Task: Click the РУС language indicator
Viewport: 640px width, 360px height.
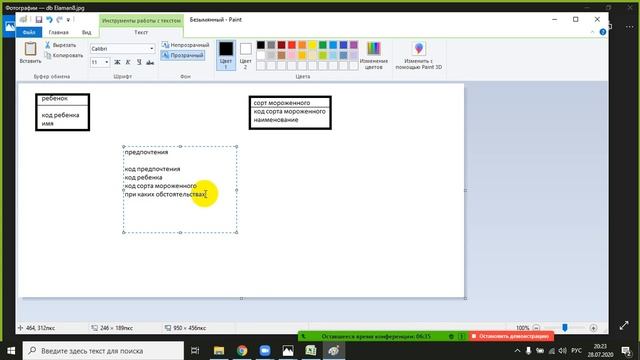Action: (x=576, y=351)
